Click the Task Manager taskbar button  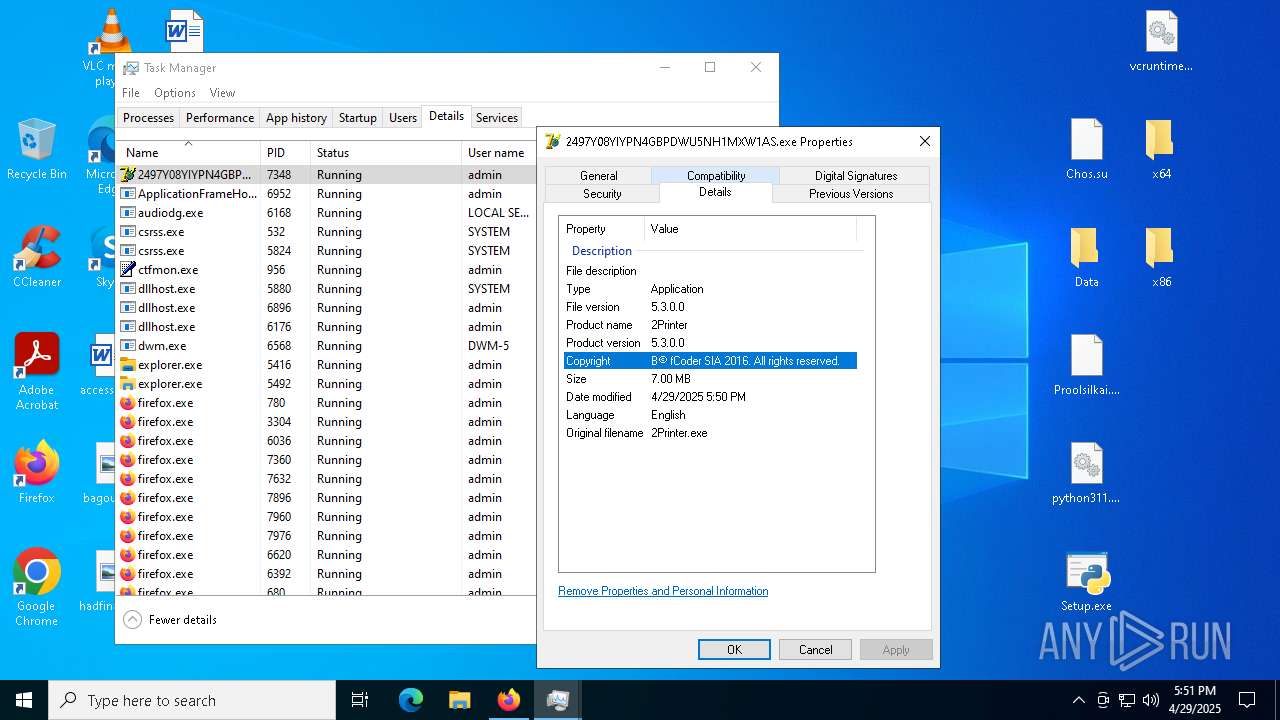[x=557, y=700]
